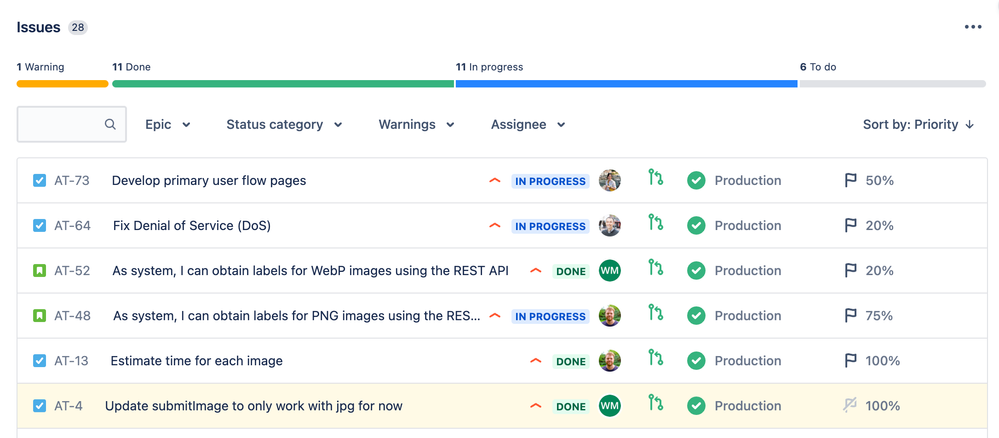Viewport: 999px width, 438px height.
Task: Click the grey To do bar segment
Action: point(893,84)
